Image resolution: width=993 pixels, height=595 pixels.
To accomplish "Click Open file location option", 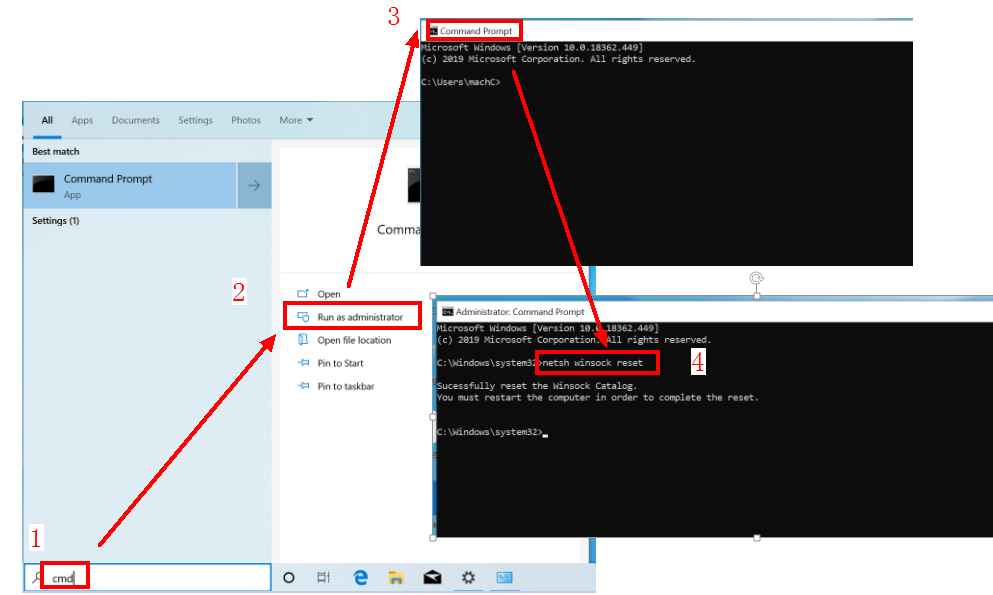I will (354, 340).
